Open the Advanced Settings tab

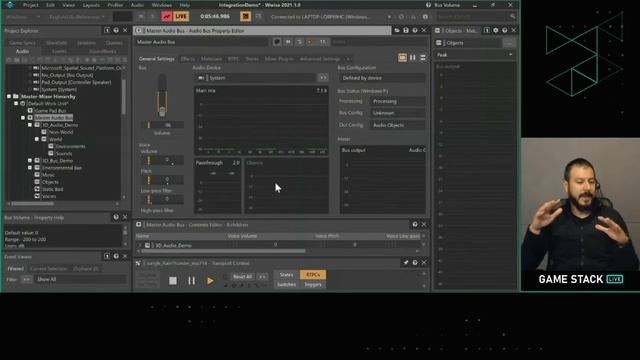pos(320,59)
